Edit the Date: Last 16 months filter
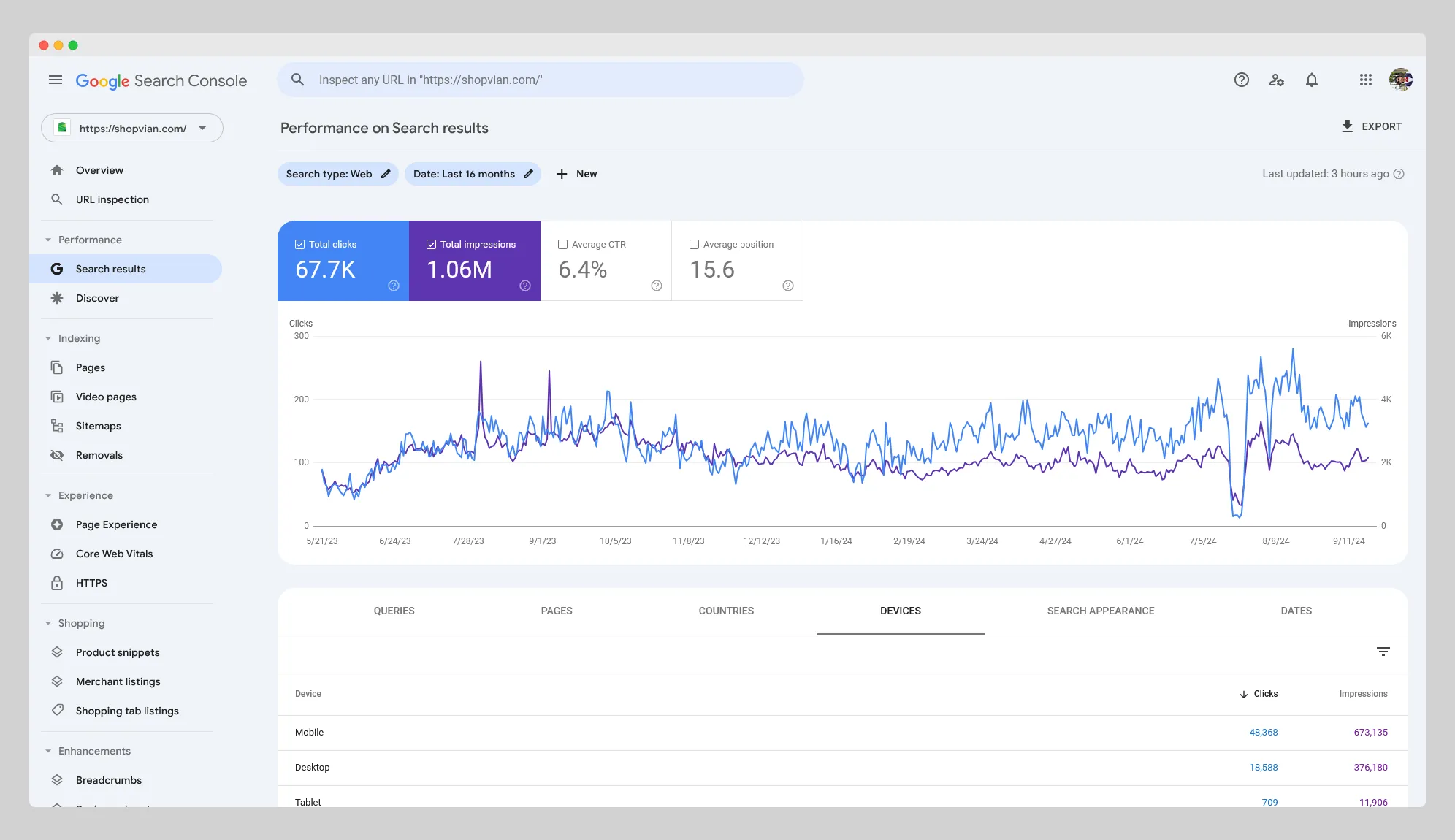Image resolution: width=1455 pixels, height=840 pixels. click(x=528, y=174)
